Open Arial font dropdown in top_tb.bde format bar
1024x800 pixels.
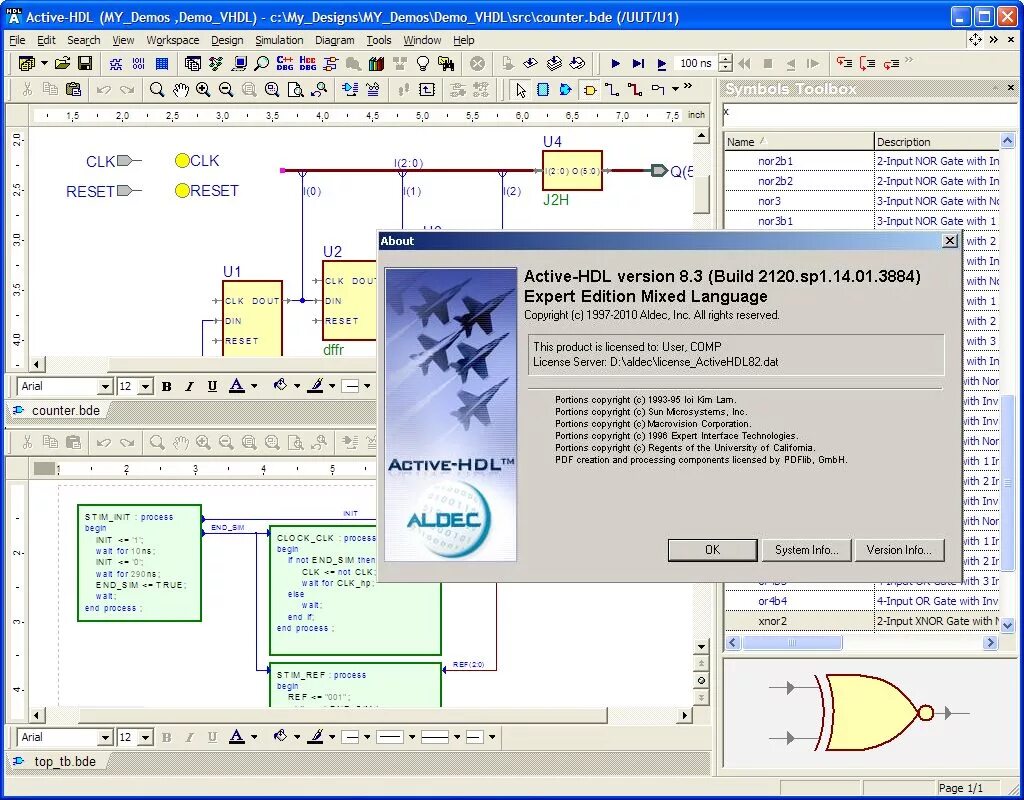105,737
